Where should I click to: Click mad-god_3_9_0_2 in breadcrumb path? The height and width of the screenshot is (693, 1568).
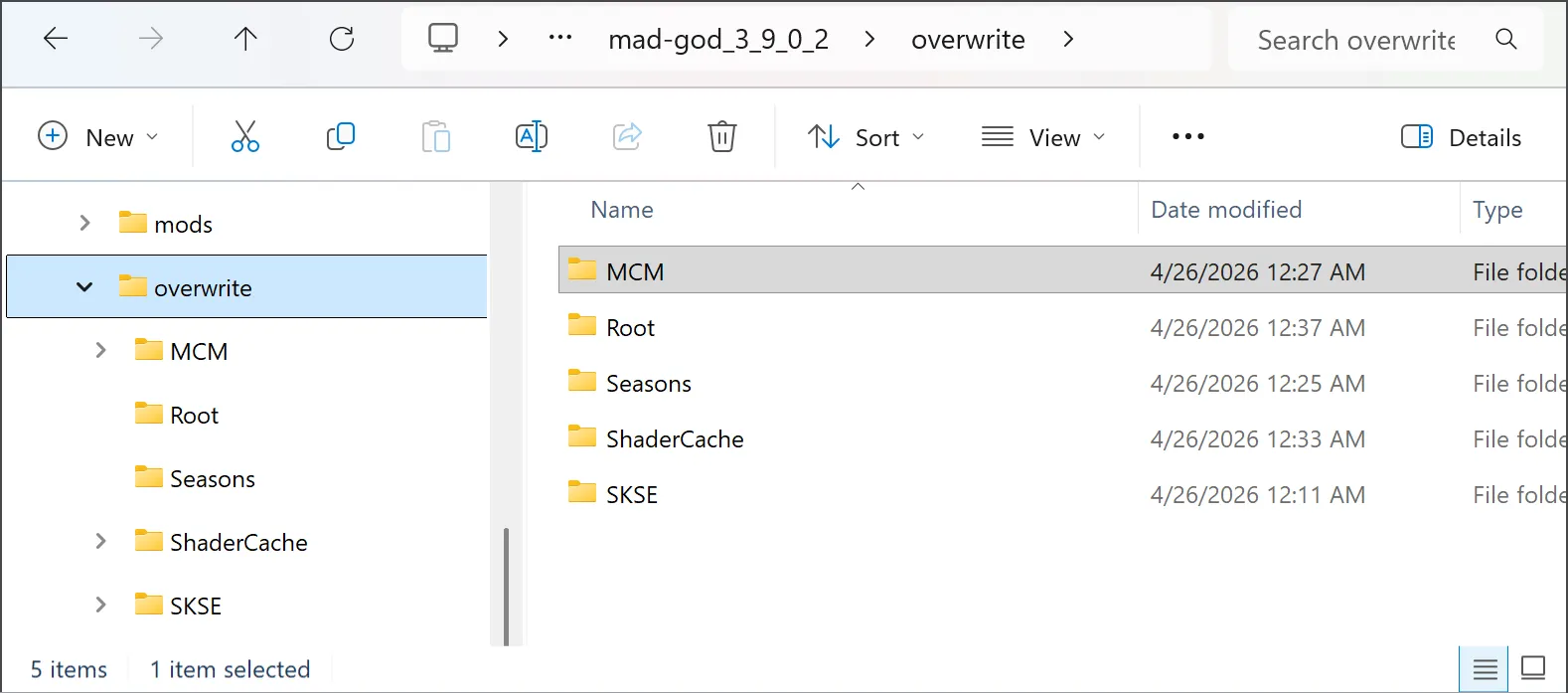tap(717, 40)
